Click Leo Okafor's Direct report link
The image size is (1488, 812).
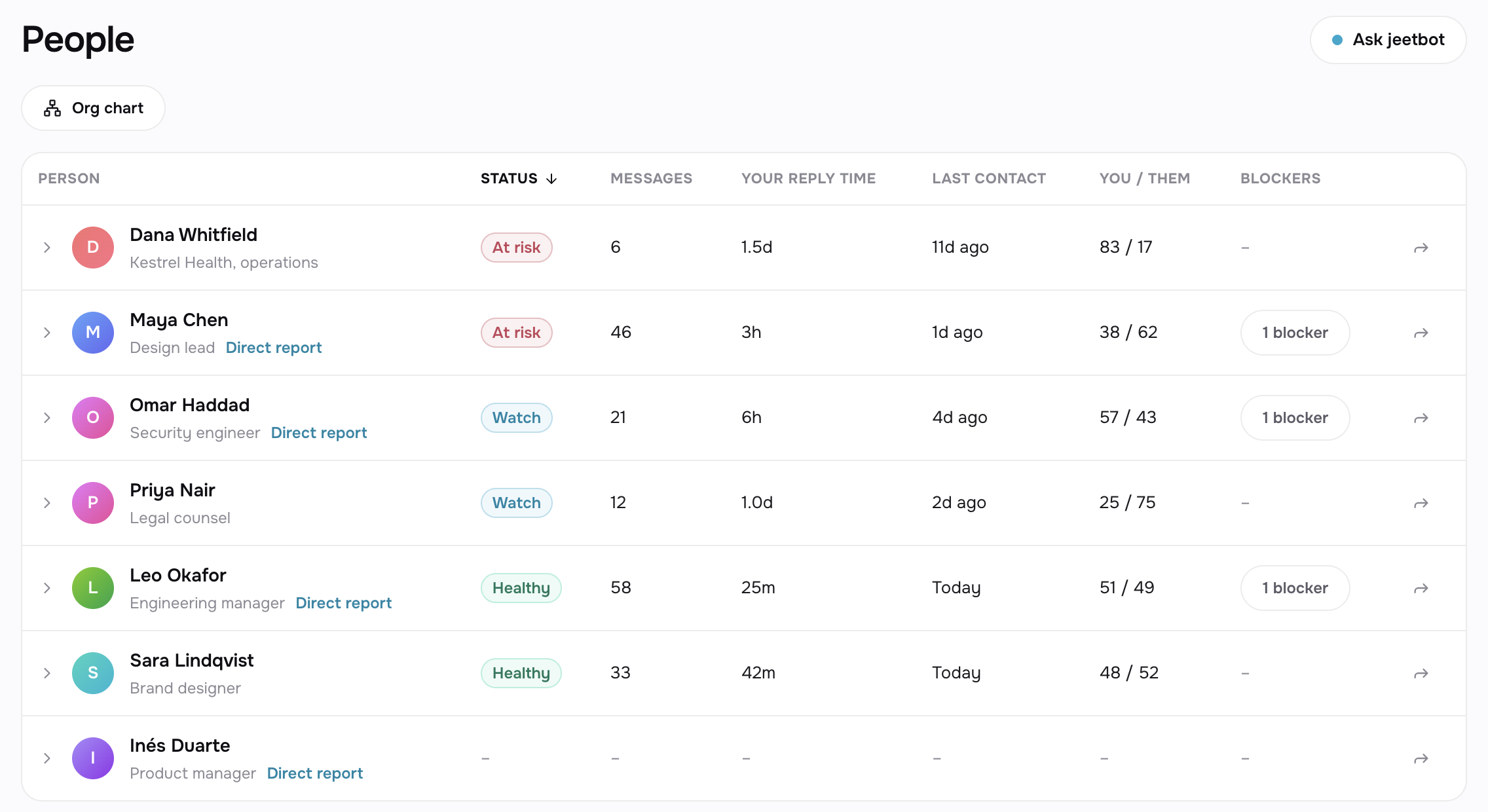(344, 603)
